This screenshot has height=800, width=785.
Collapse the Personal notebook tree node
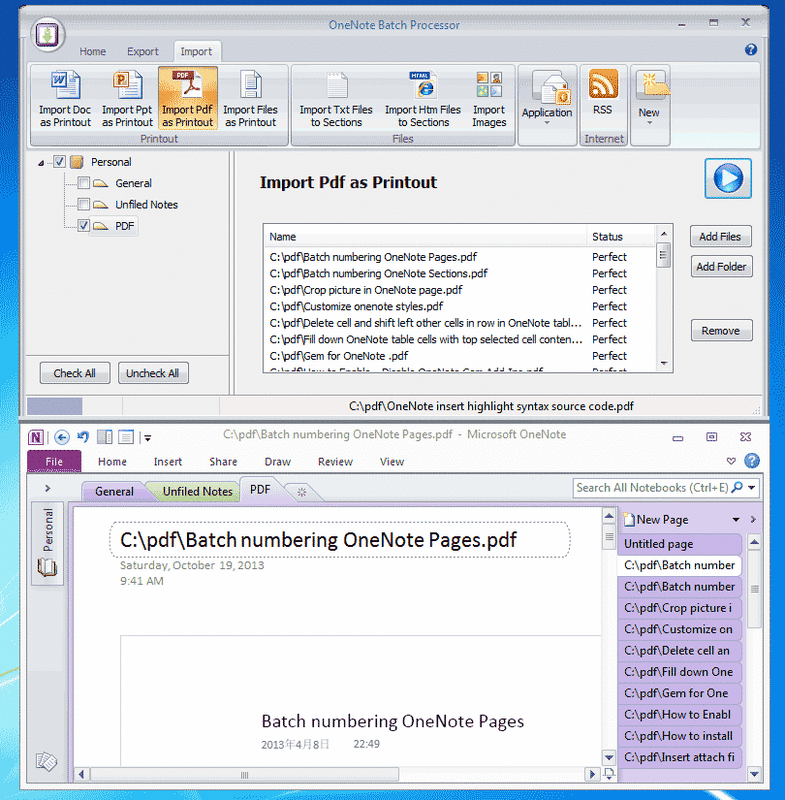click(x=41, y=163)
